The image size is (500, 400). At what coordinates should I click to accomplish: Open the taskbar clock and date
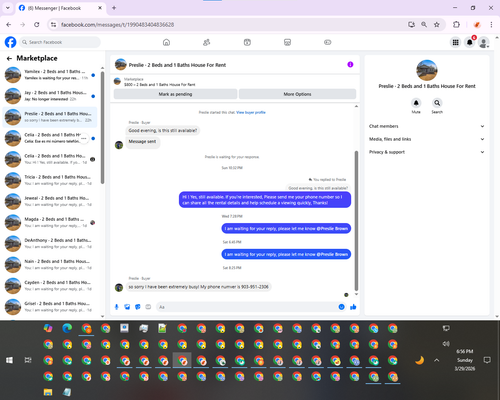point(465,360)
